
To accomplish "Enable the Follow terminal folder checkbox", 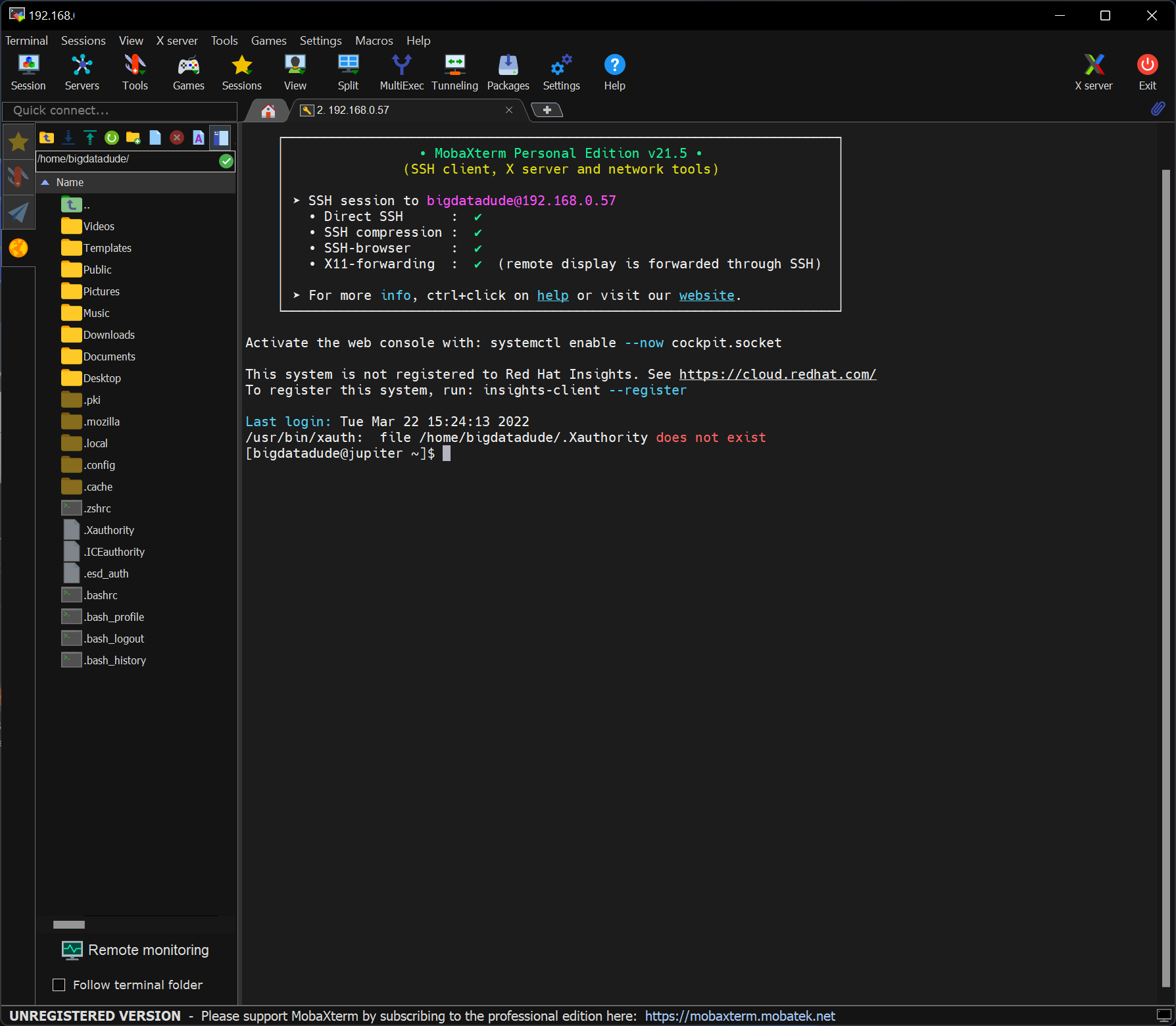I will pos(59,985).
